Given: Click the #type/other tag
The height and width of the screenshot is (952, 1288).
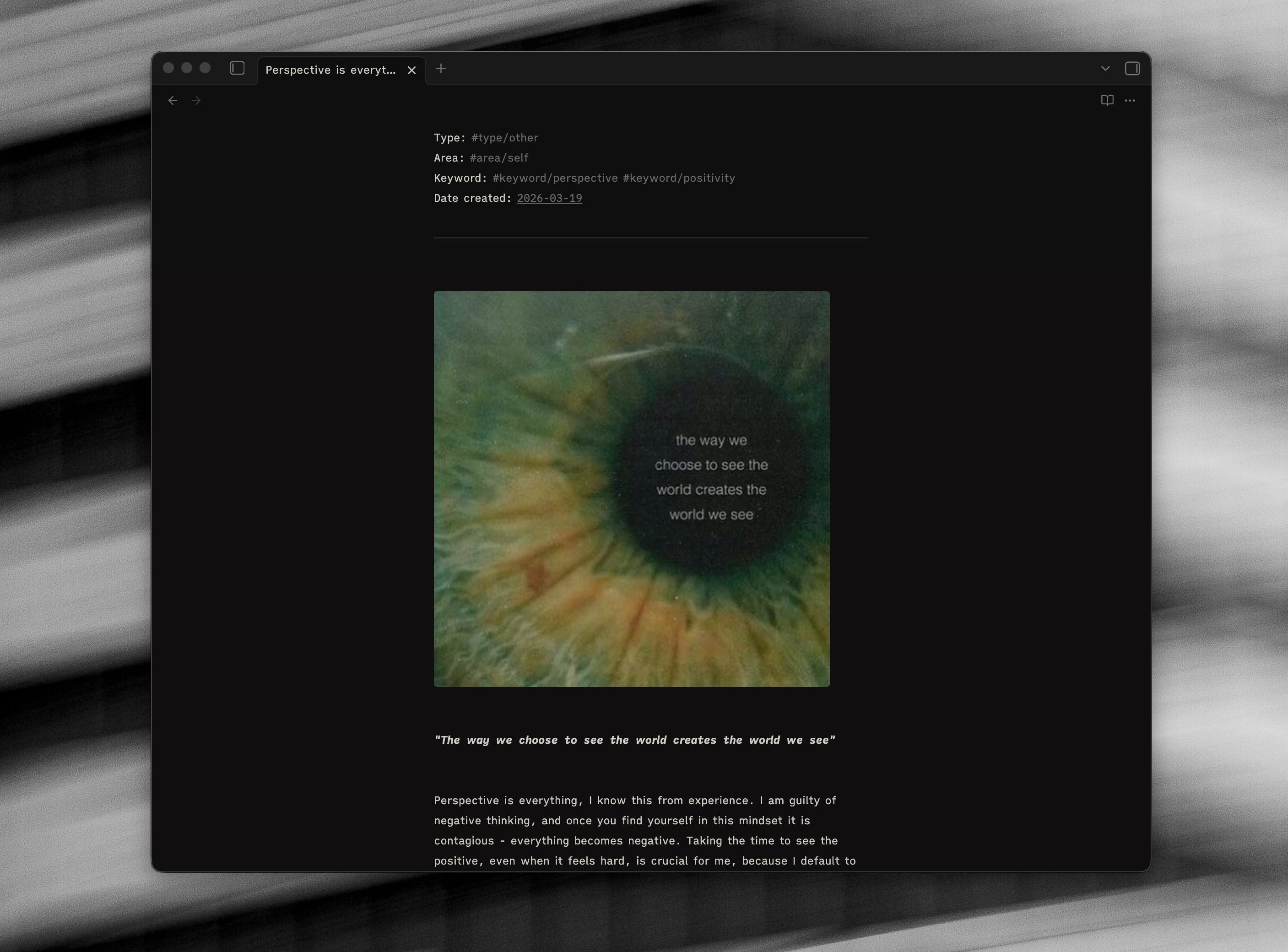Looking at the screenshot, I should click(504, 138).
